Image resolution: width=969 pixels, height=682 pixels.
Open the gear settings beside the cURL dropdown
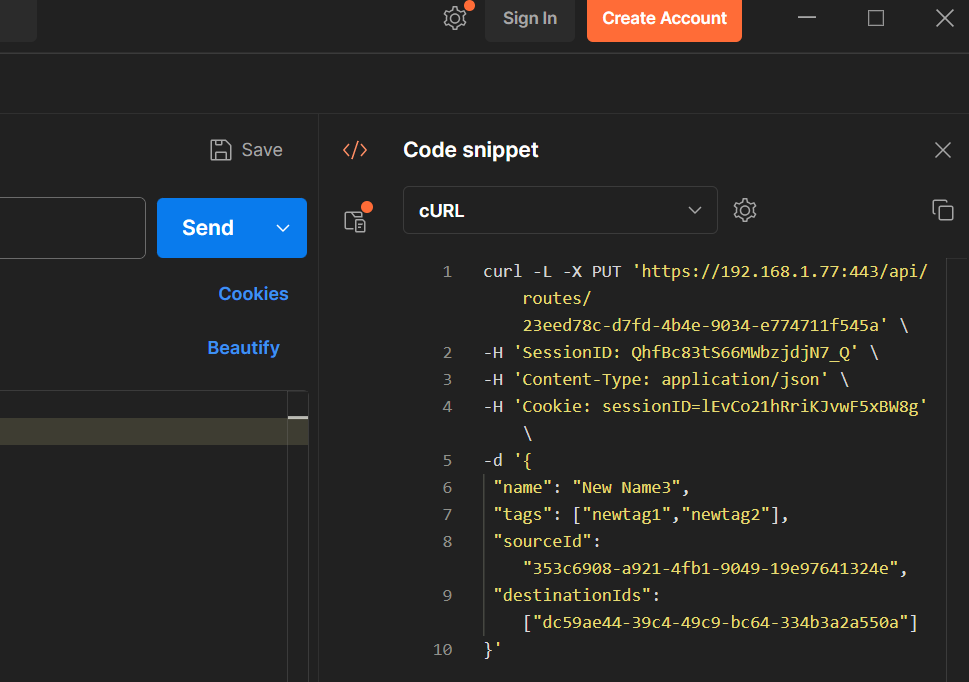[744, 210]
